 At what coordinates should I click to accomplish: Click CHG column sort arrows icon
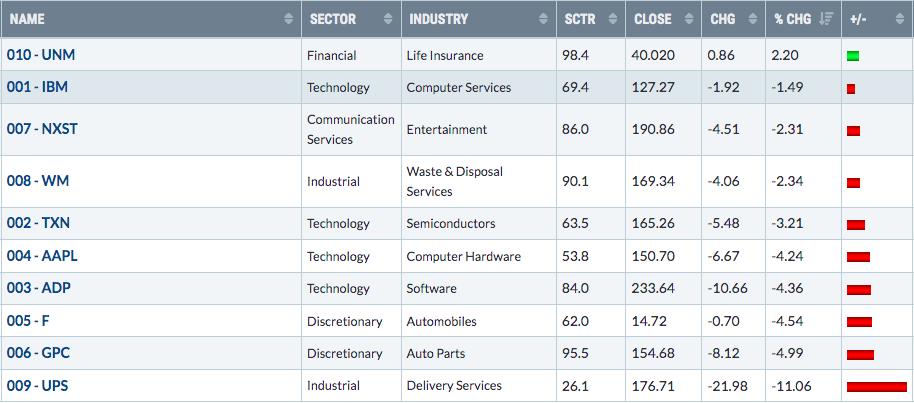point(753,19)
